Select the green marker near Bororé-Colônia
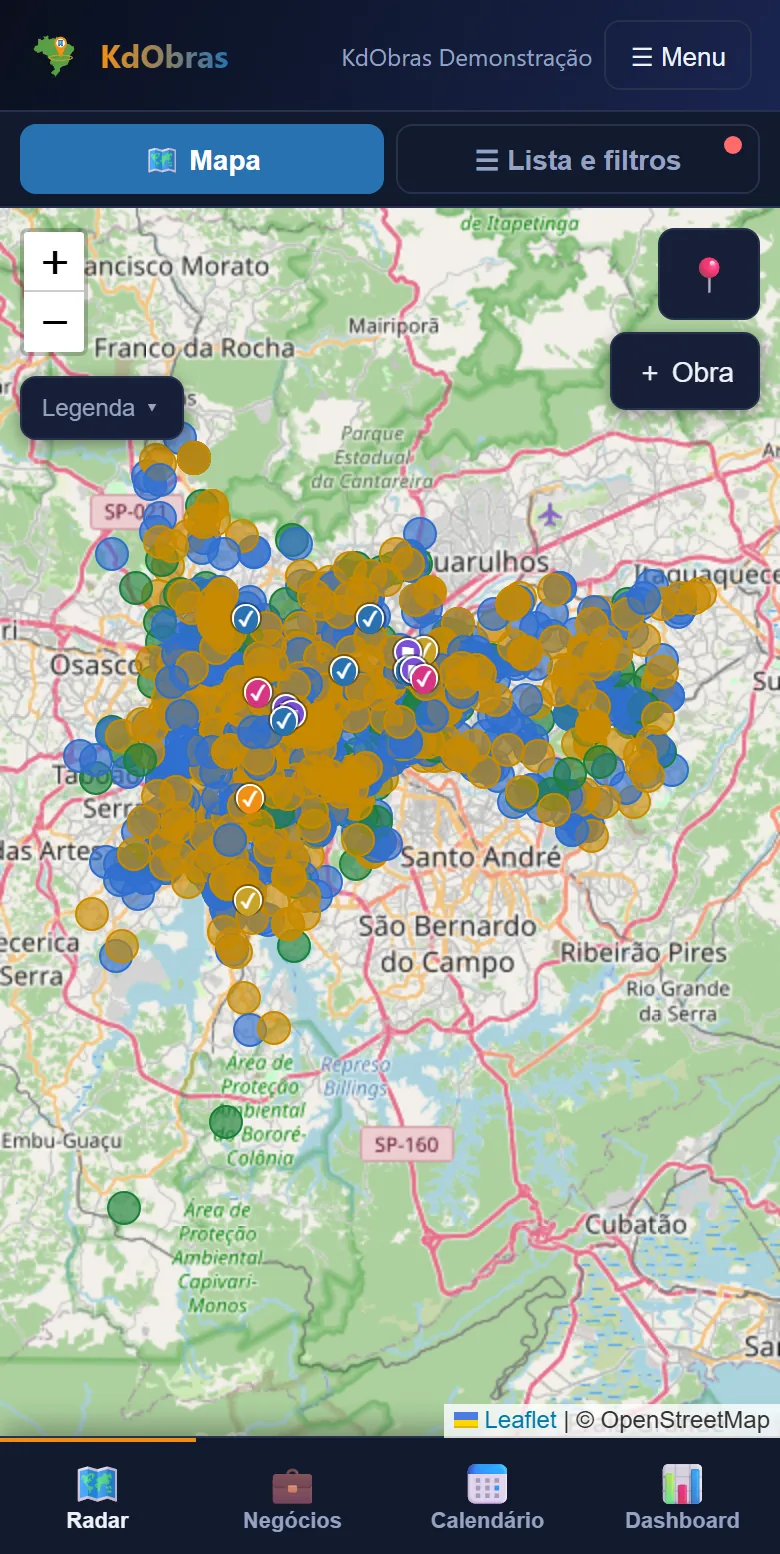This screenshot has width=780, height=1554. [x=226, y=1122]
